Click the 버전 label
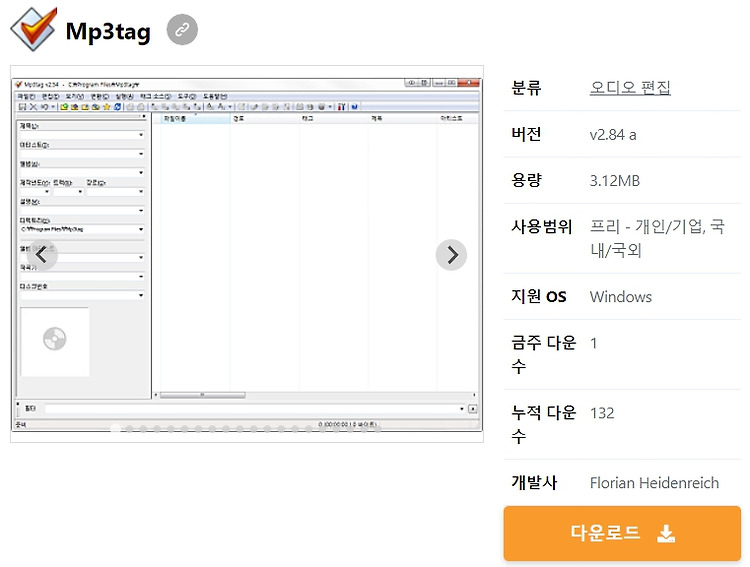Image resolution: width=750 pixels, height=567 pixels. pos(526,134)
